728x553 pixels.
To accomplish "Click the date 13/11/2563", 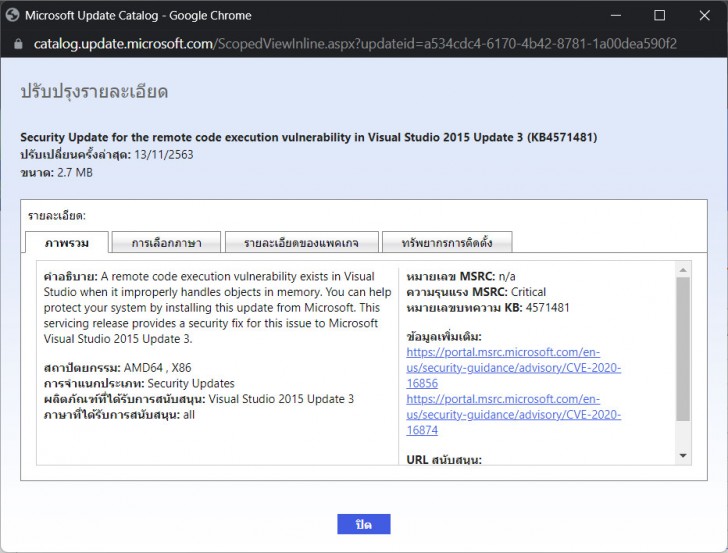I will (x=163, y=155).
